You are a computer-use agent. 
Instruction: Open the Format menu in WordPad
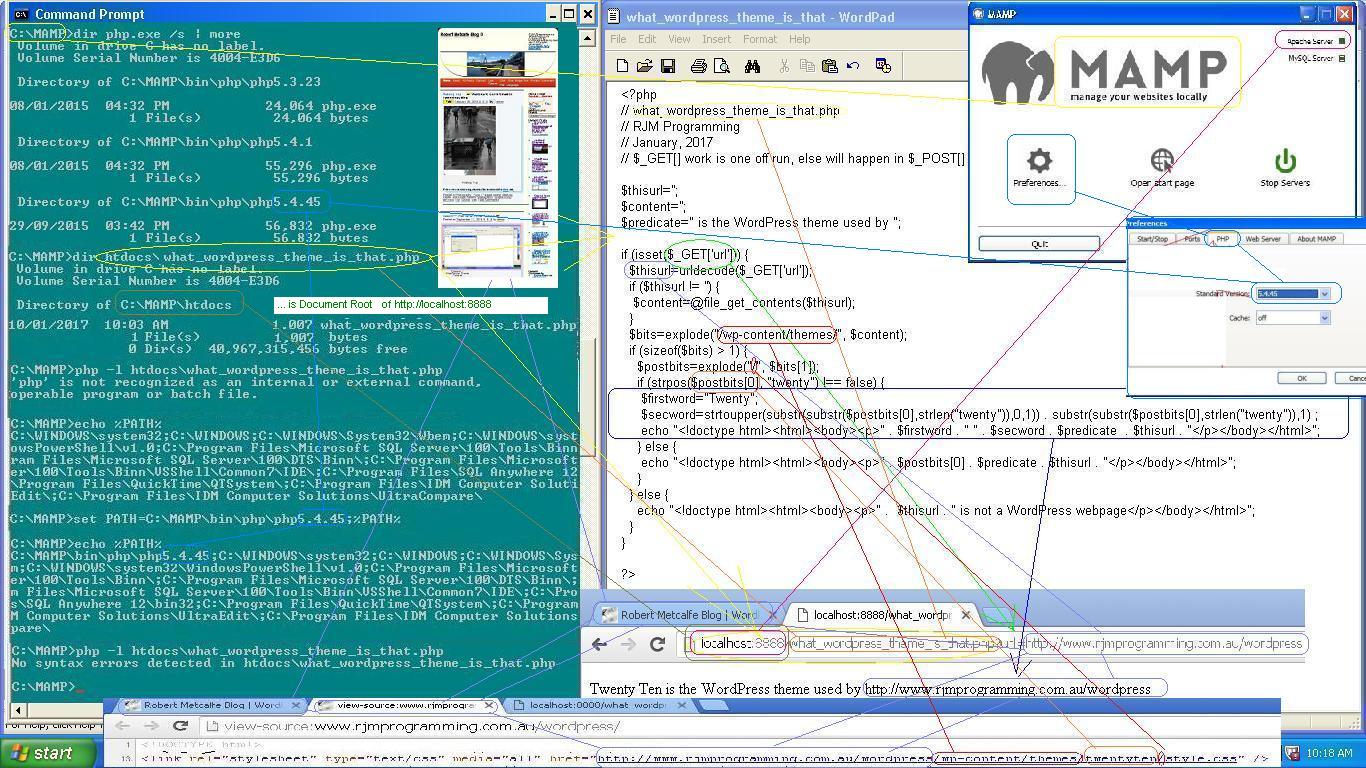(760, 39)
